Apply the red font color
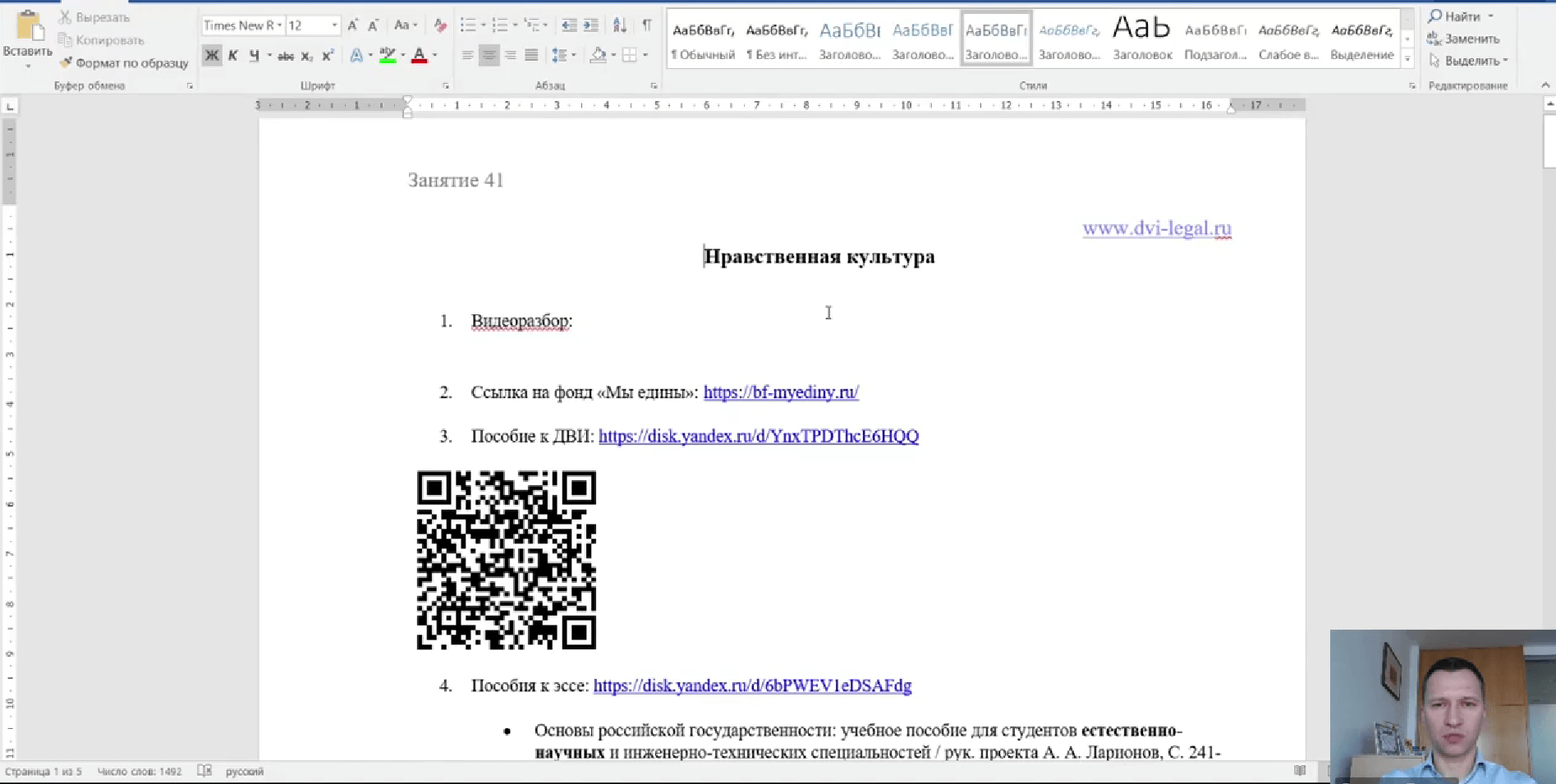 (x=419, y=56)
